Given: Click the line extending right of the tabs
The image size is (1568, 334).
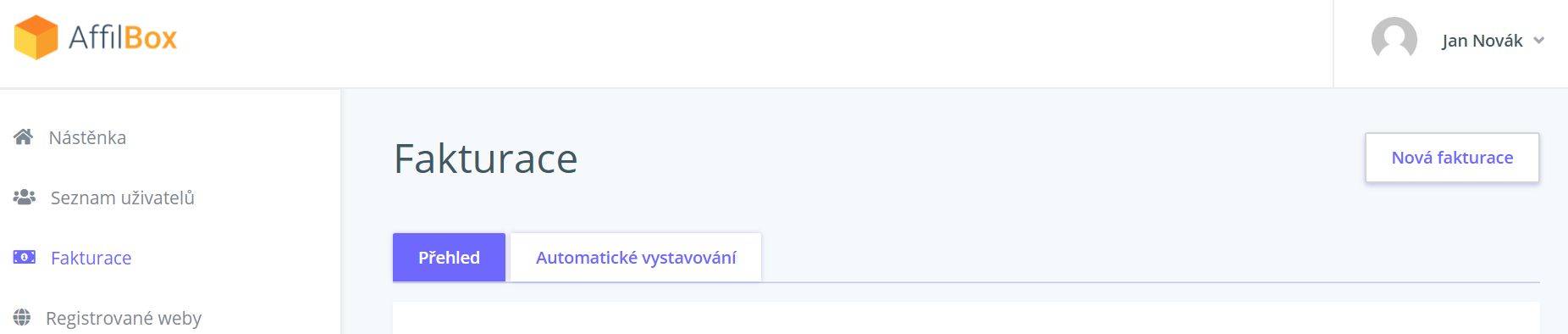Looking at the screenshot, I should point(1150,282).
